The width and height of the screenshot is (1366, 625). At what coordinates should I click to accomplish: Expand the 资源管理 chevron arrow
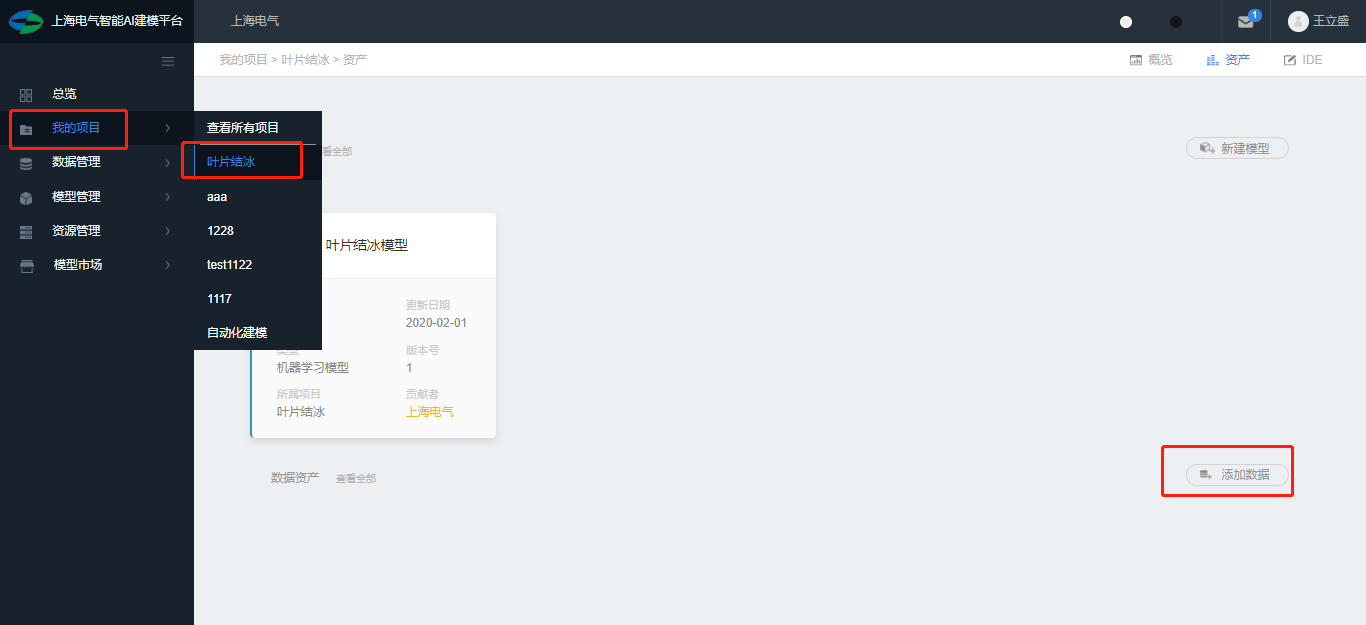click(168, 231)
